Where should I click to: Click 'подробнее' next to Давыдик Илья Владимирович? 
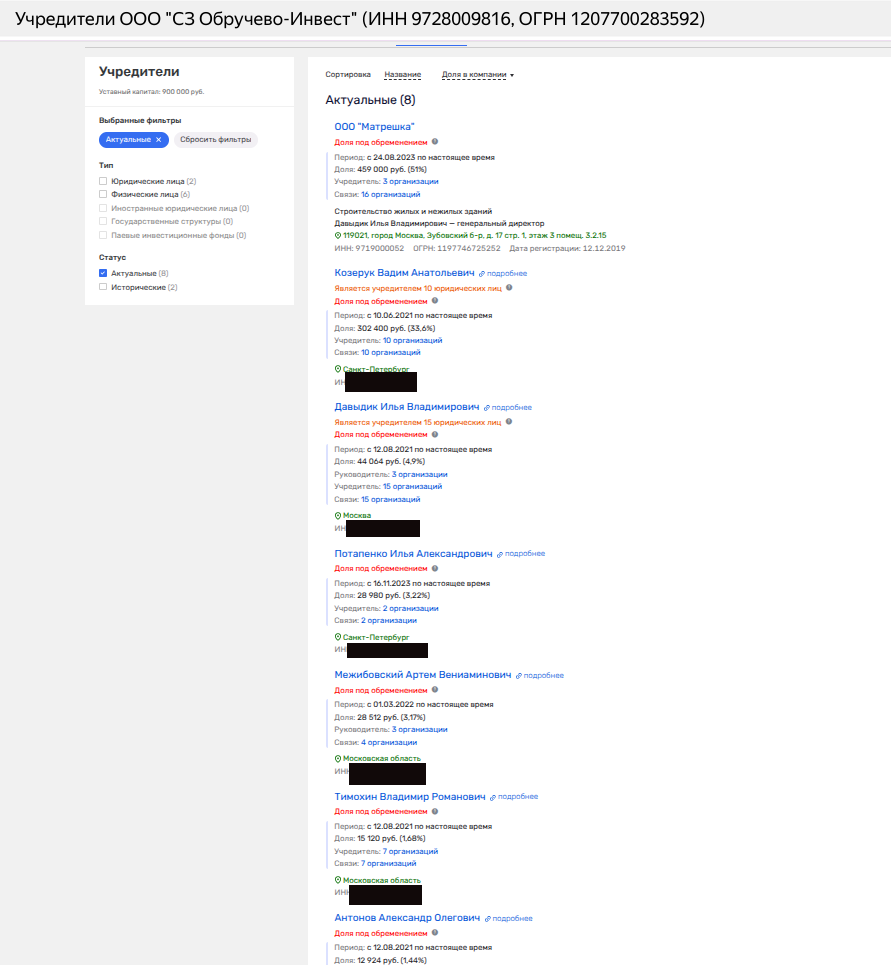512,407
